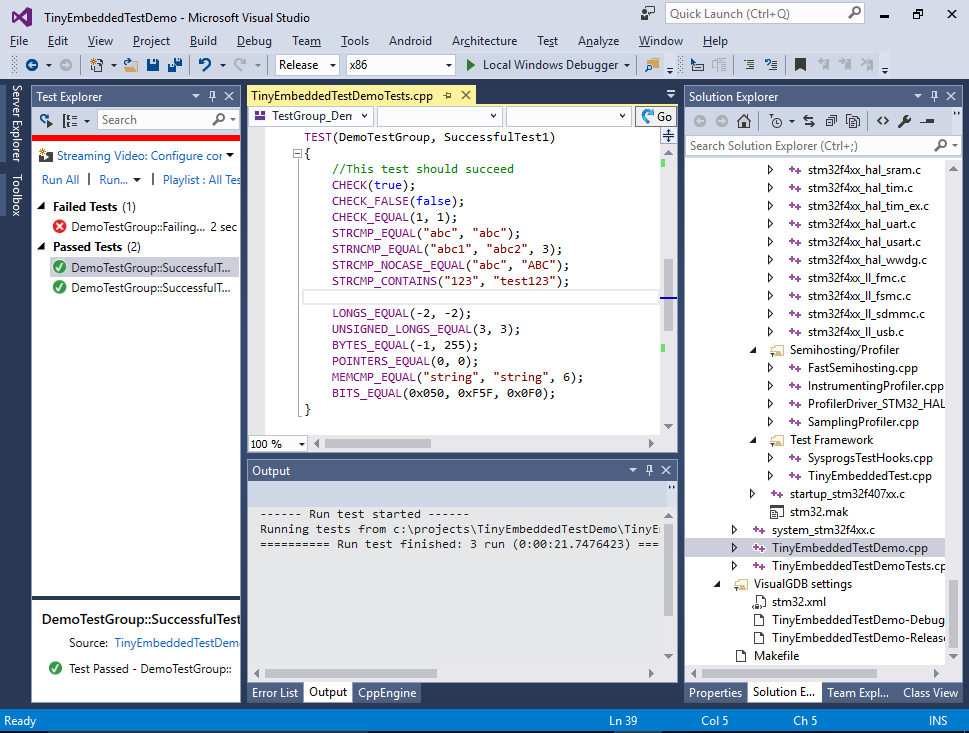Toggle auto-hide pin on Output panel
The image size is (969, 733).
click(x=650, y=470)
